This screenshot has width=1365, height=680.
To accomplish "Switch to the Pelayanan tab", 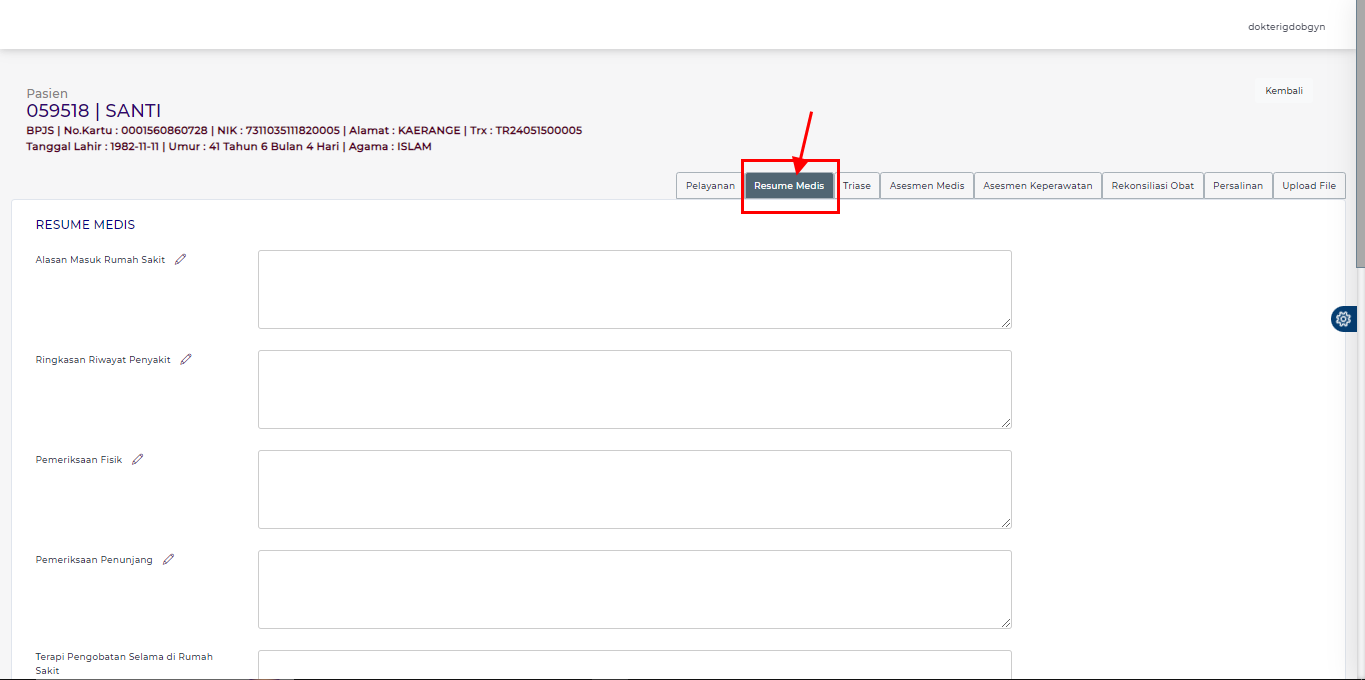I will [x=710, y=186].
